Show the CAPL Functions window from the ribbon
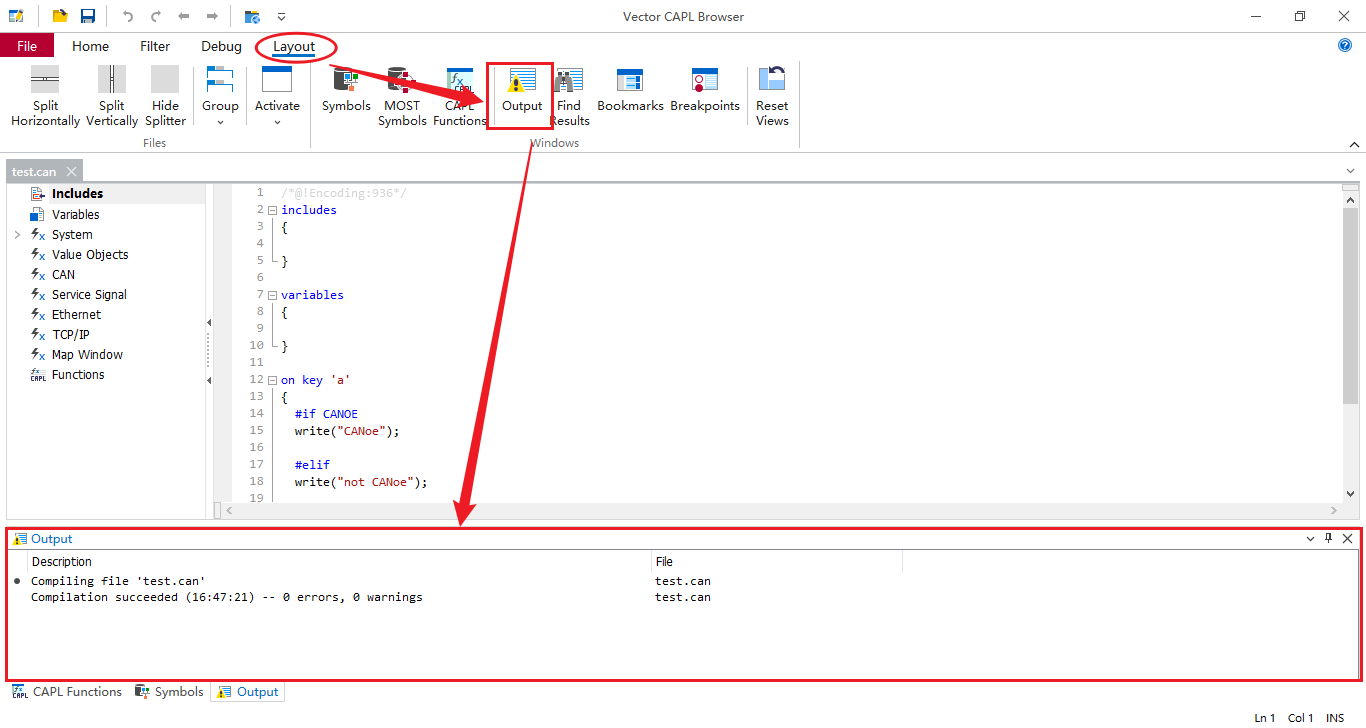 pyautogui.click(x=459, y=96)
